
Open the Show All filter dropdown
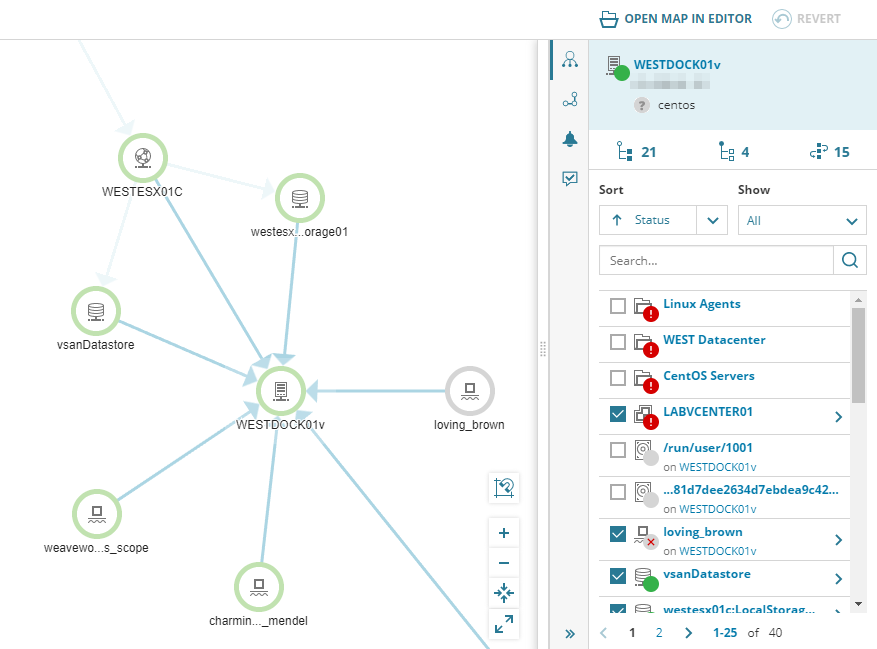pos(801,220)
